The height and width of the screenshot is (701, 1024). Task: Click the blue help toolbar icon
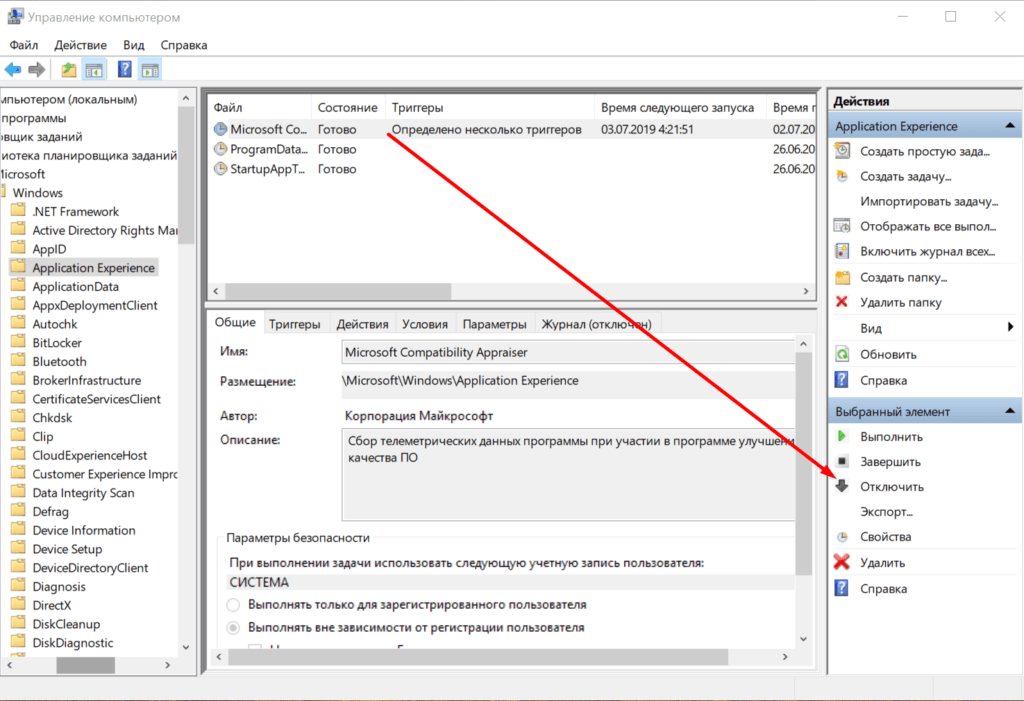pos(124,69)
